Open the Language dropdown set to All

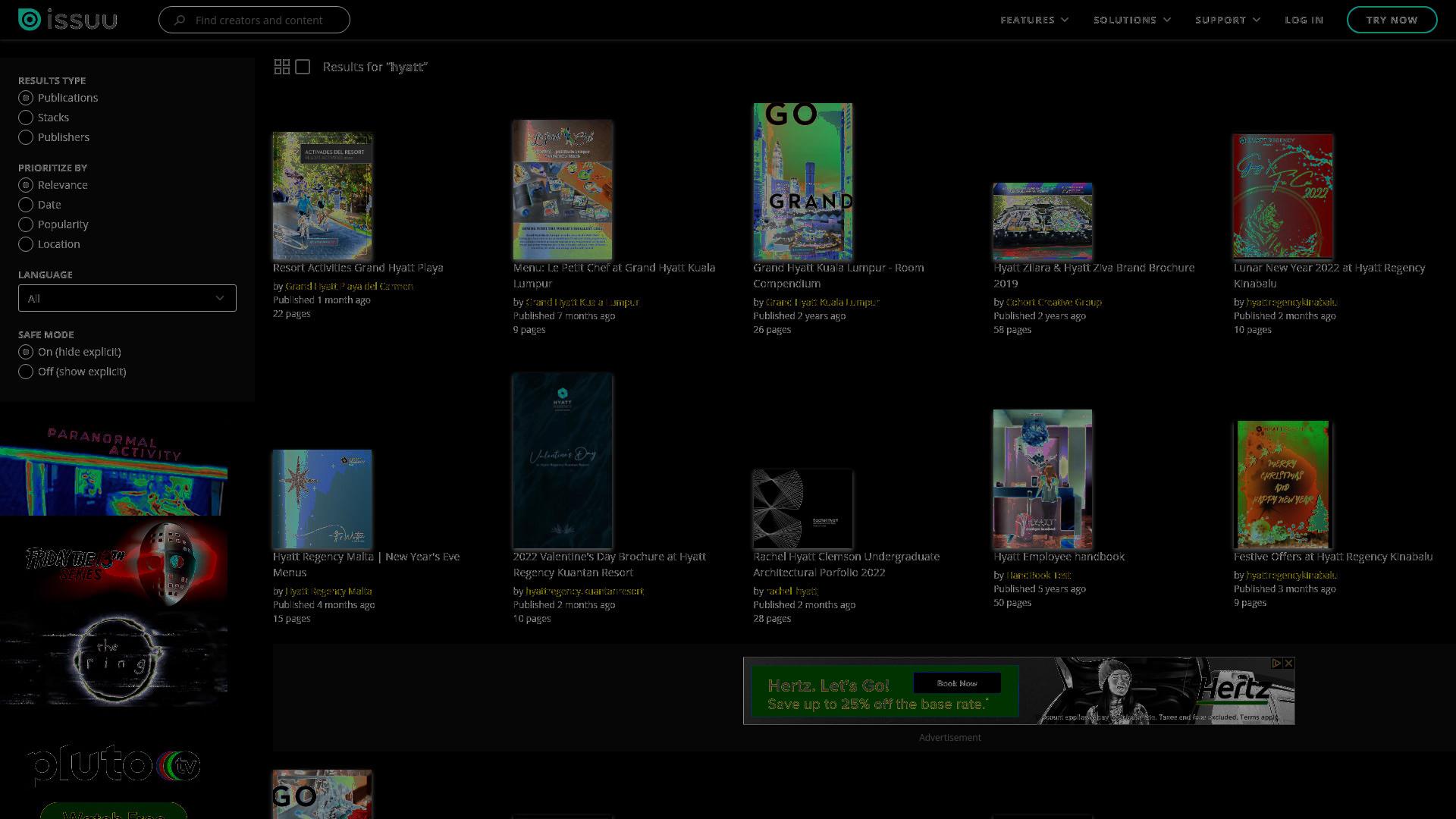pyautogui.click(x=127, y=298)
